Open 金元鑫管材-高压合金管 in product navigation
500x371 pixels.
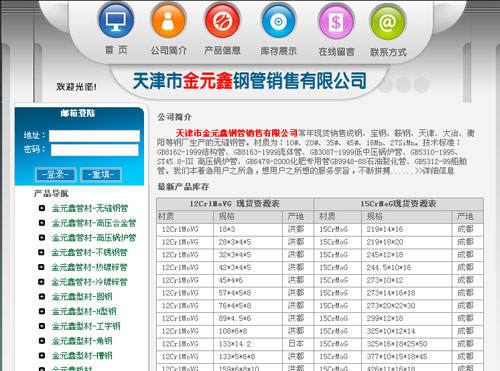pos(94,223)
